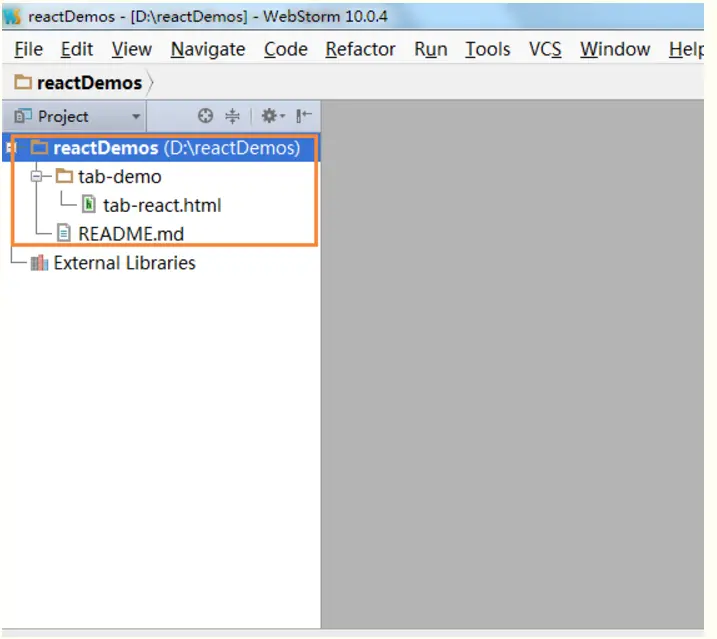Open the Run menu
The height and width of the screenshot is (639, 717).
point(430,49)
